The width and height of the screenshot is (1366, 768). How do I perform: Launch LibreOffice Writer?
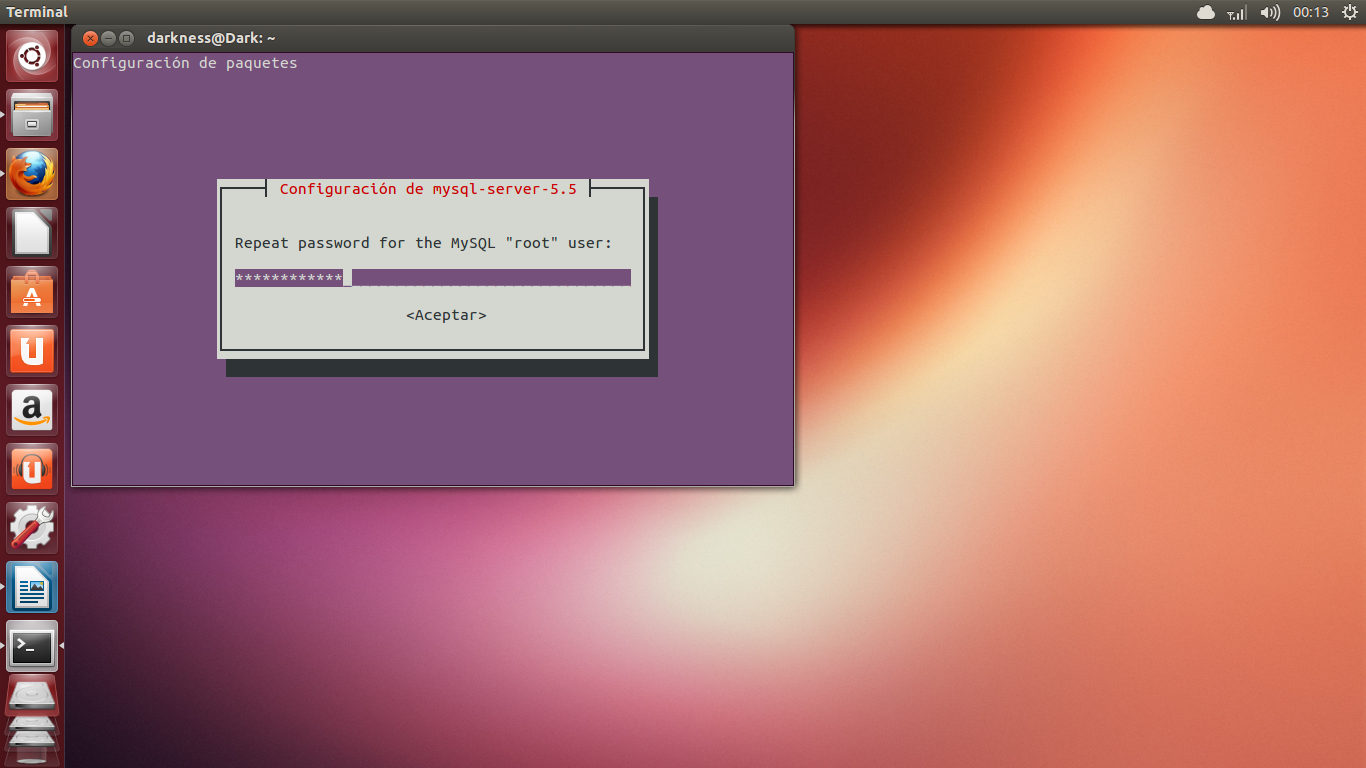[x=31, y=588]
